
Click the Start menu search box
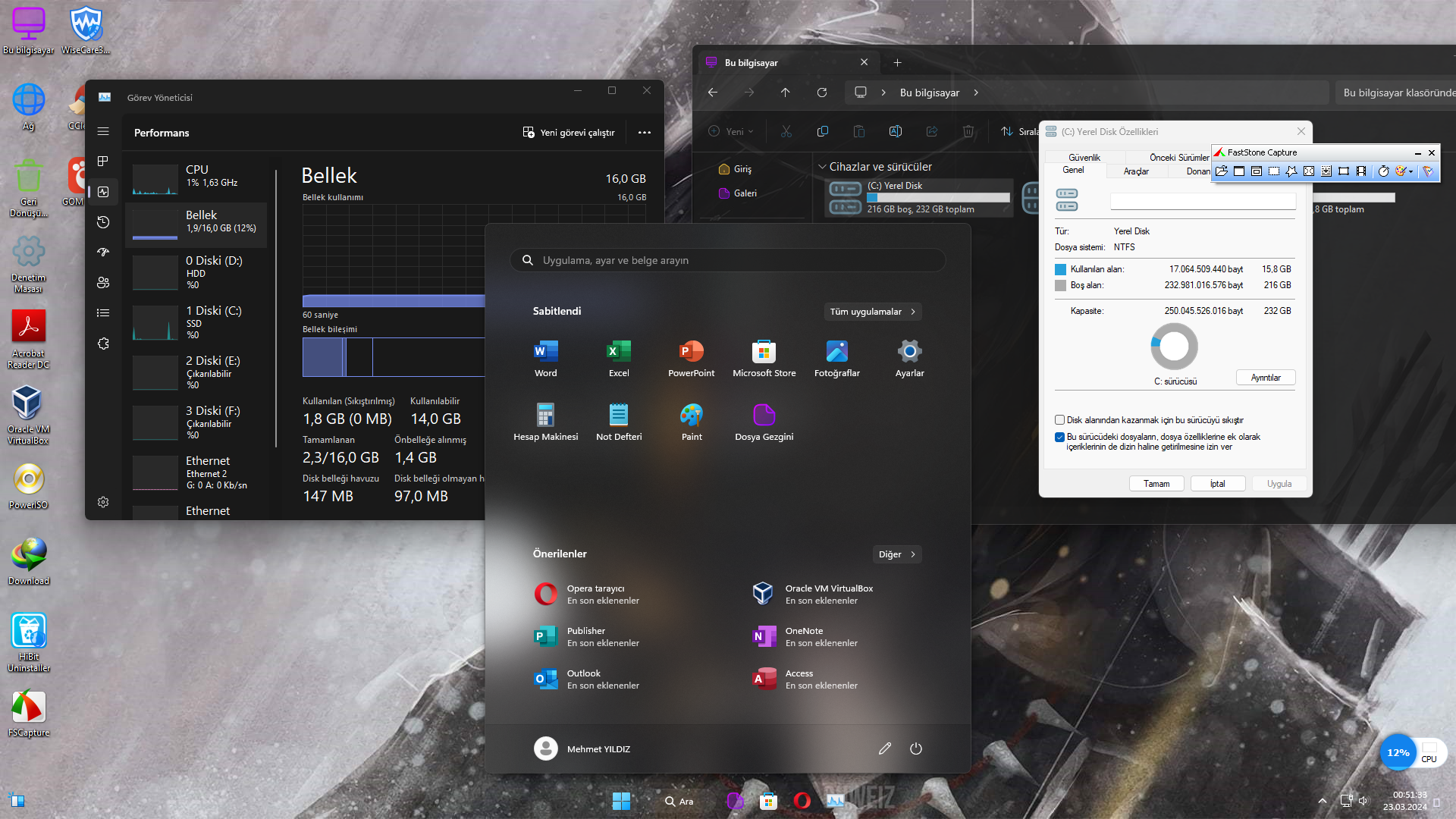(x=728, y=260)
